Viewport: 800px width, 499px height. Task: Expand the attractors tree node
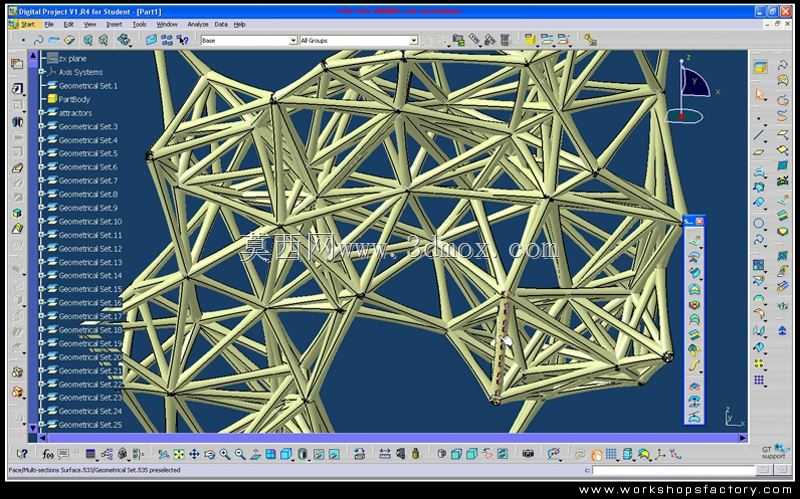point(42,113)
